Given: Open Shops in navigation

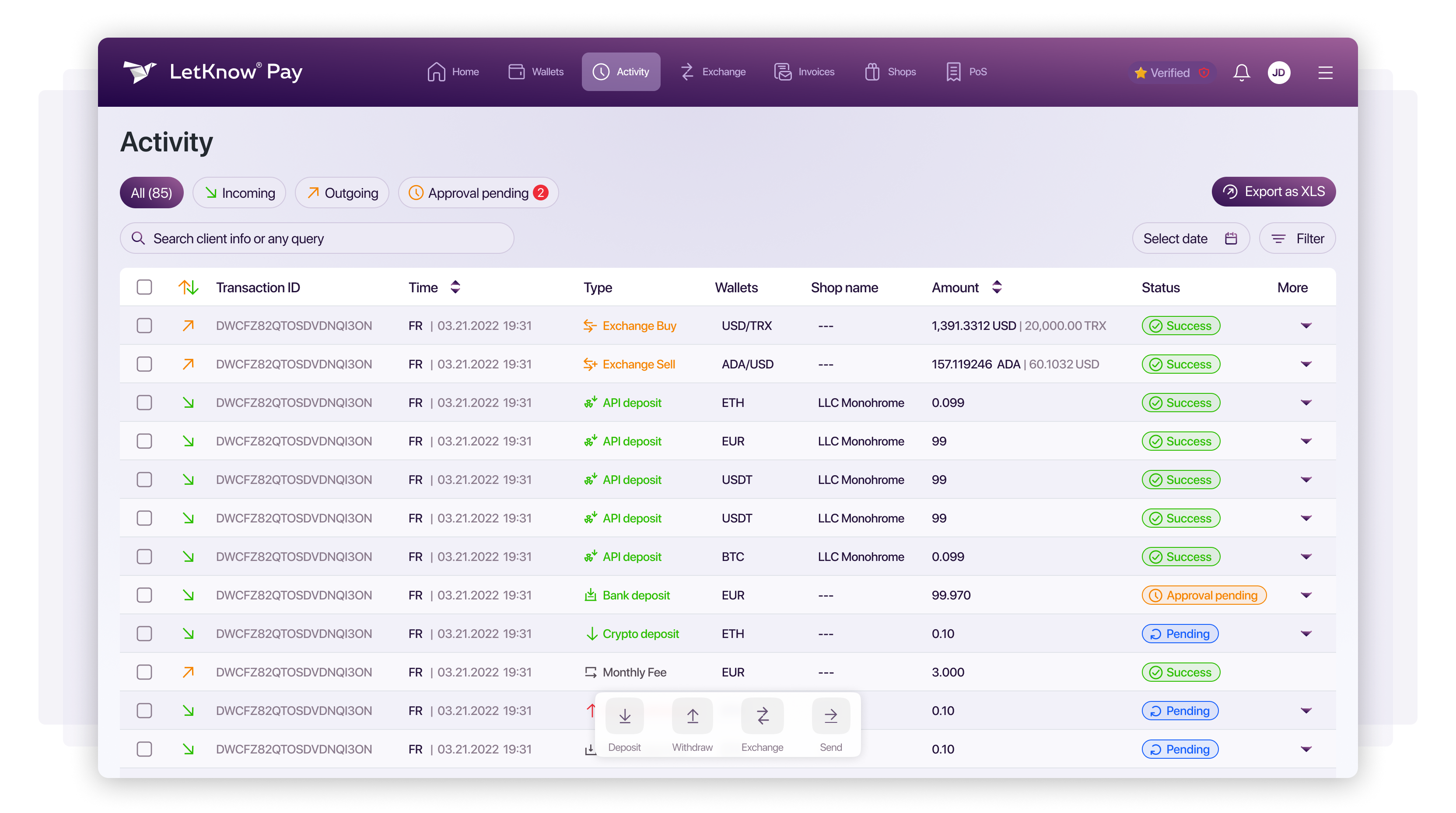Looking at the screenshot, I should tap(889, 72).
